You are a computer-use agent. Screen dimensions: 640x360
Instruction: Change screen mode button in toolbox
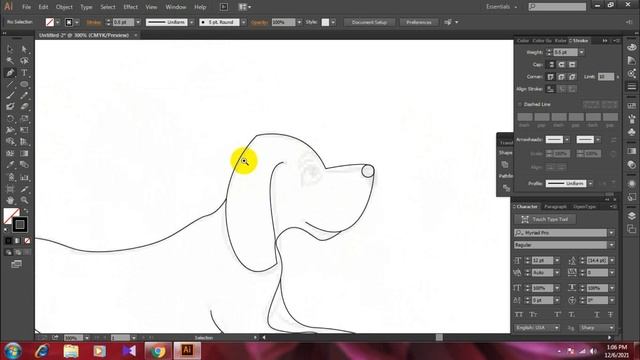[16, 264]
